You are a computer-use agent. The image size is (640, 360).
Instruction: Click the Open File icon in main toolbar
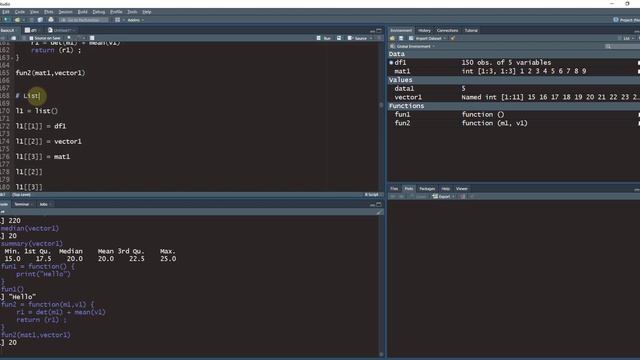pos(18,20)
